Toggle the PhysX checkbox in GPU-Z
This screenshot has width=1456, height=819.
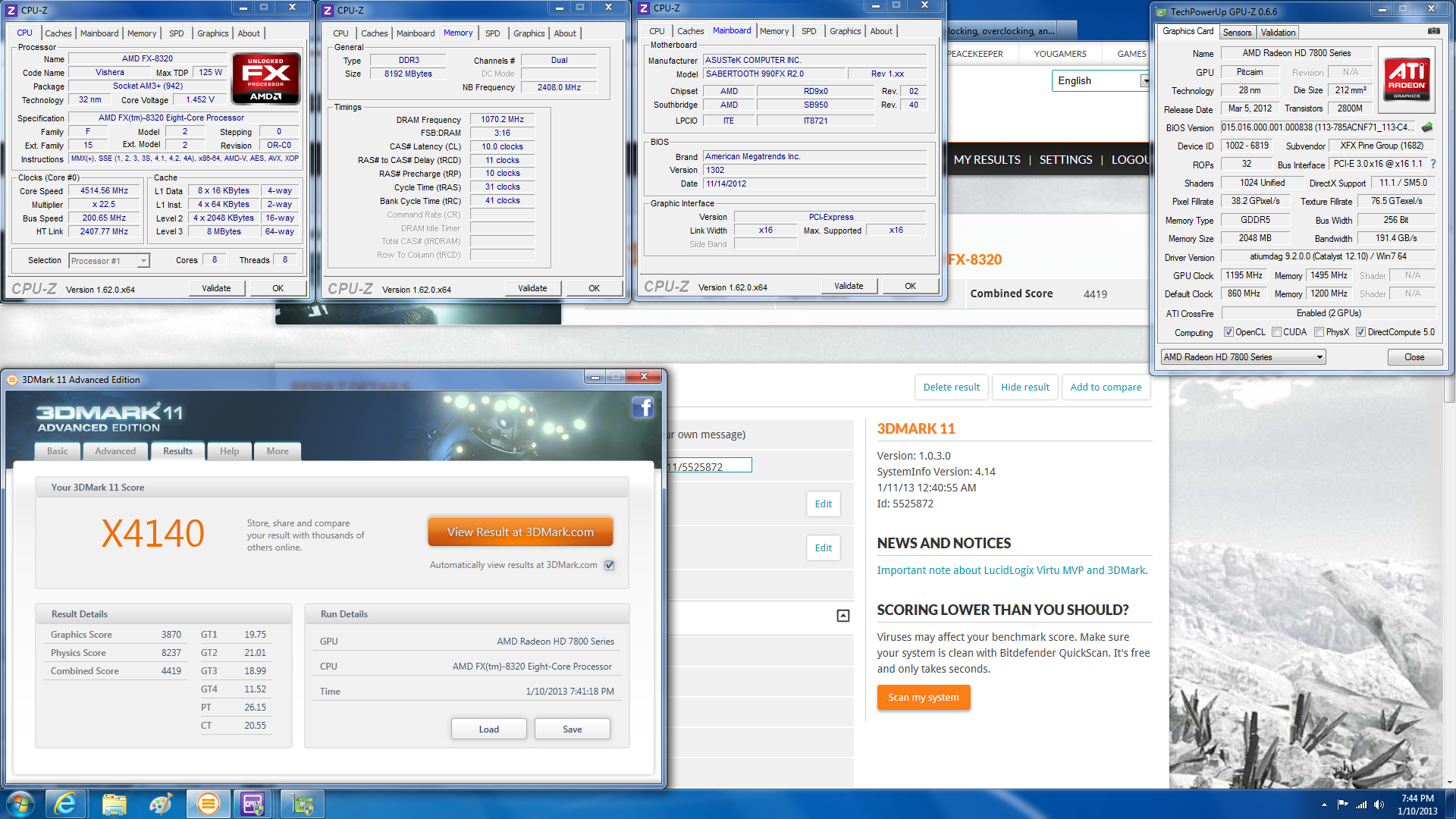pyautogui.click(x=1319, y=332)
